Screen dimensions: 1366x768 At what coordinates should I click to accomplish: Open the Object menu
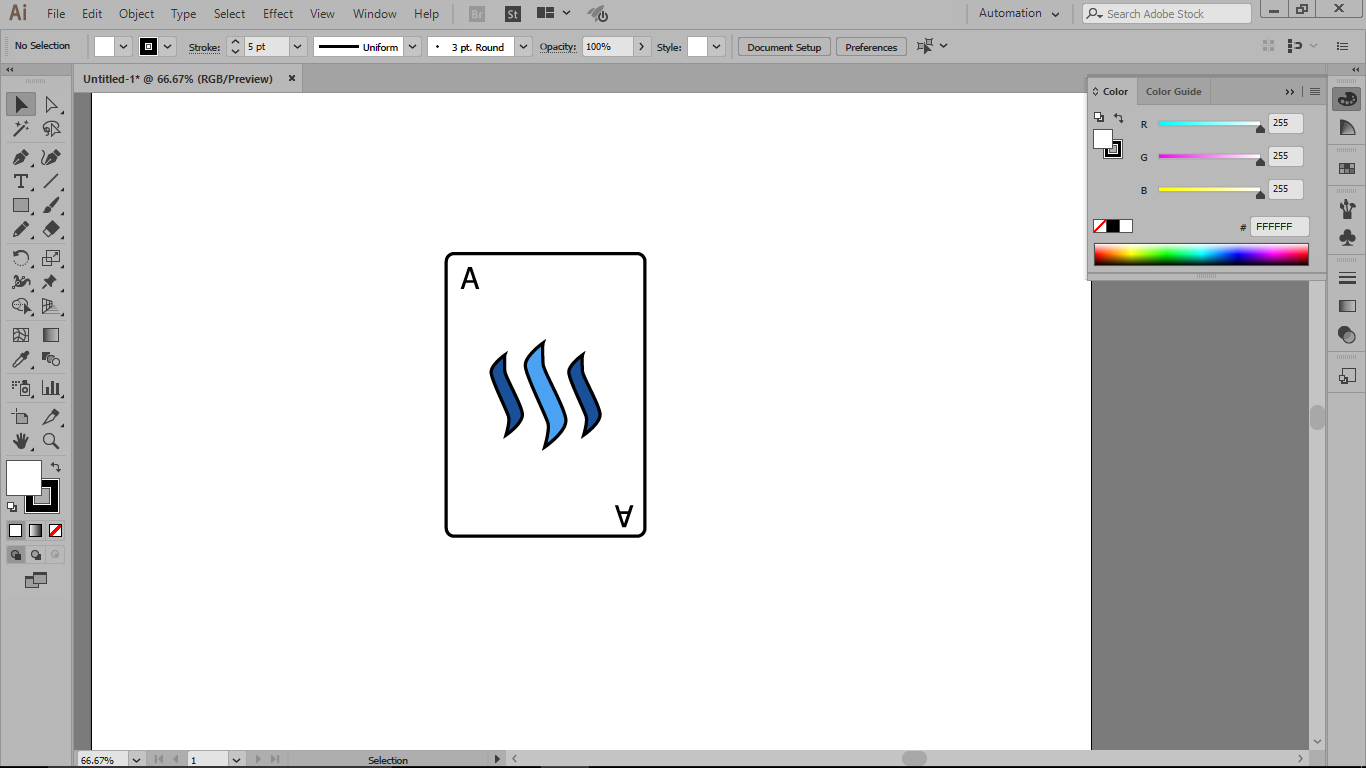pyautogui.click(x=137, y=14)
